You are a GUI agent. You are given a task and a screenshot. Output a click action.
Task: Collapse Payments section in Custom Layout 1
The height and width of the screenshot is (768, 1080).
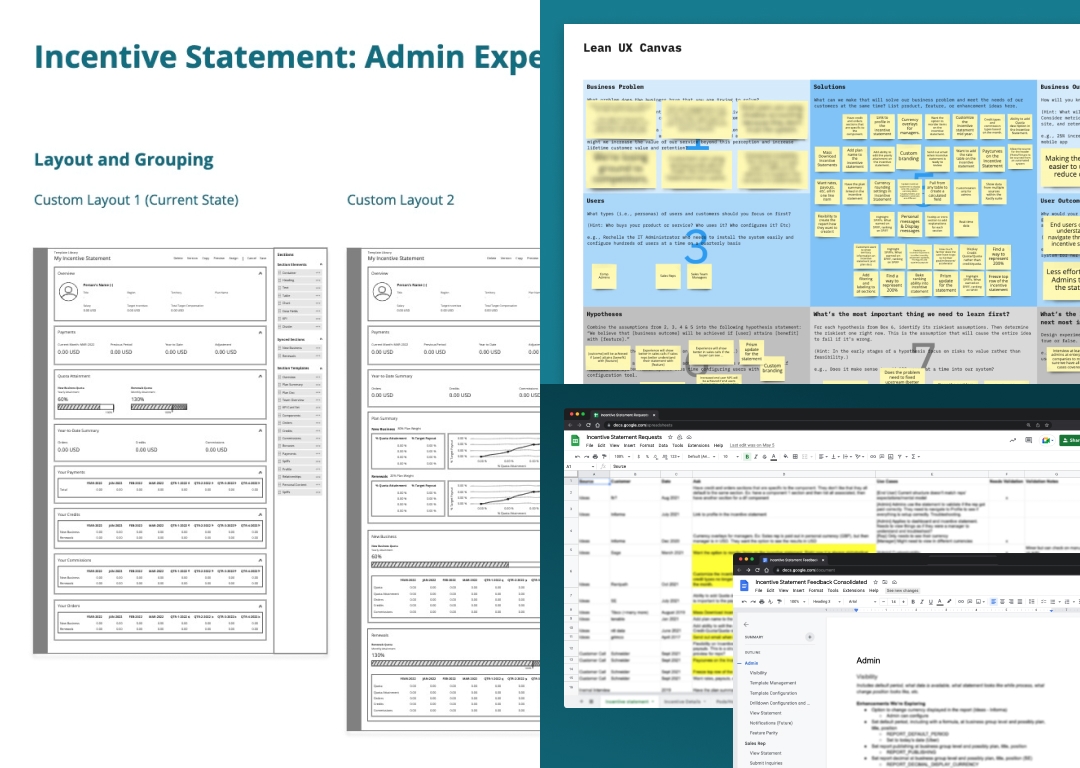click(x=260, y=332)
